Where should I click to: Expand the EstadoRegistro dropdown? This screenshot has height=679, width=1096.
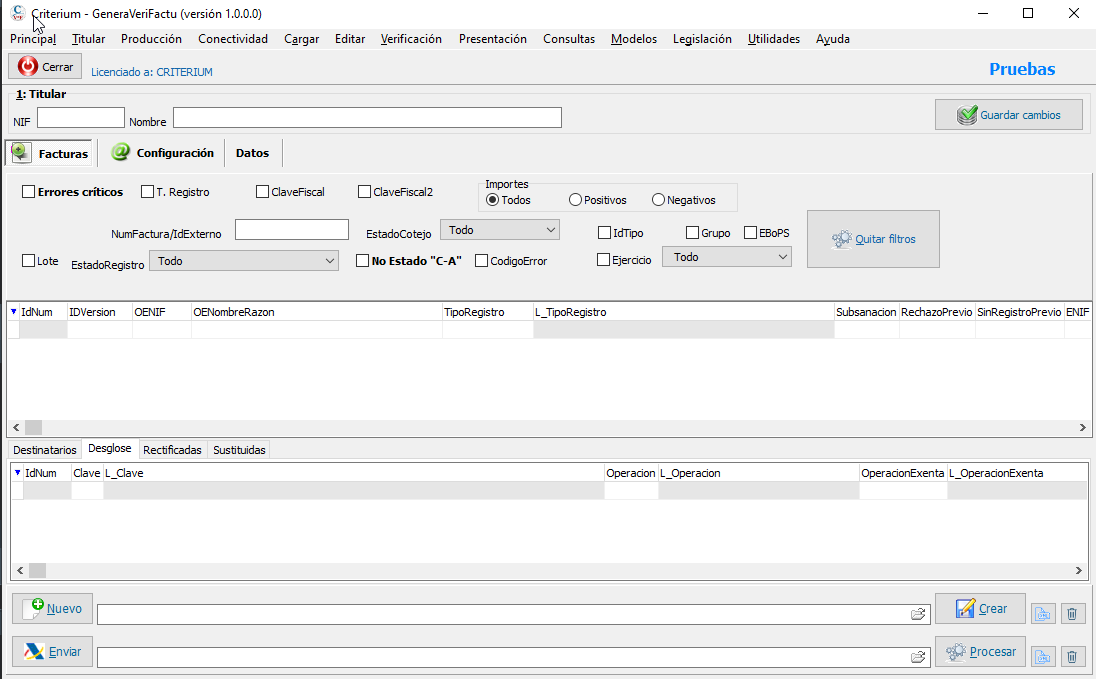244,261
